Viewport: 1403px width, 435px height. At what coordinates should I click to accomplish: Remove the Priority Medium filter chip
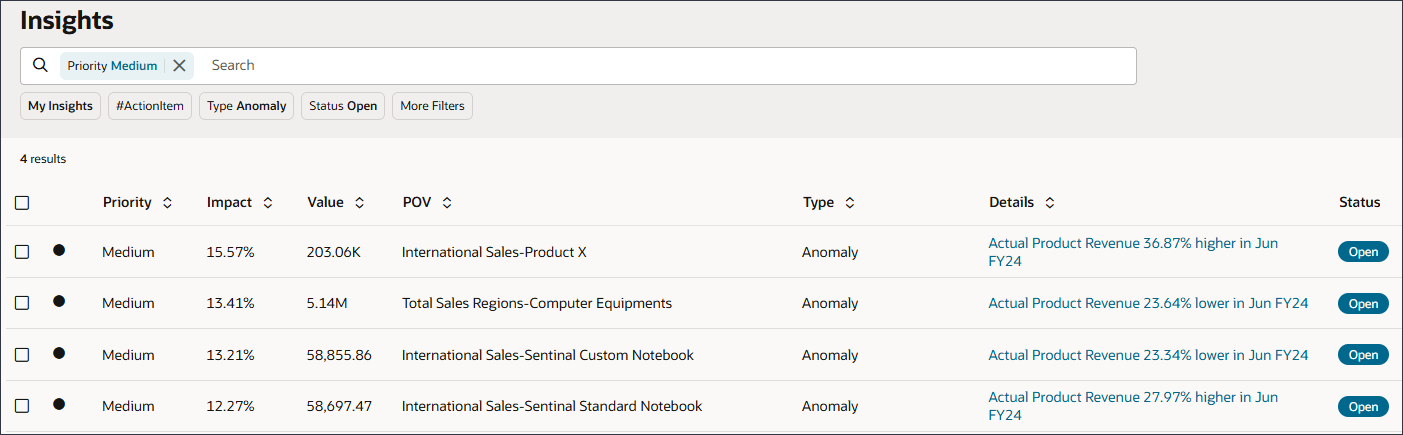click(x=179, y=65)
